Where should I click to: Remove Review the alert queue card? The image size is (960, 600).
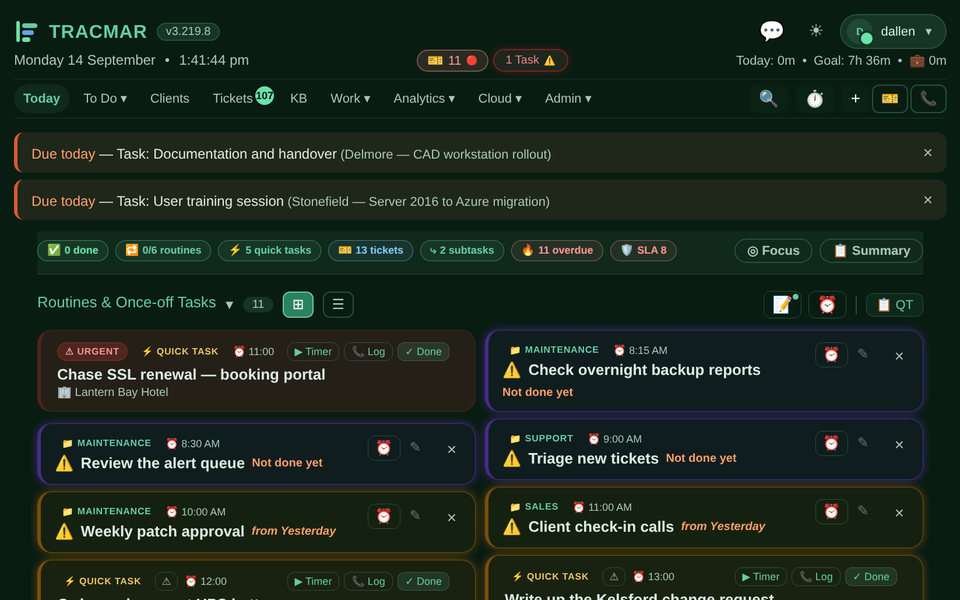click(451, 449)
